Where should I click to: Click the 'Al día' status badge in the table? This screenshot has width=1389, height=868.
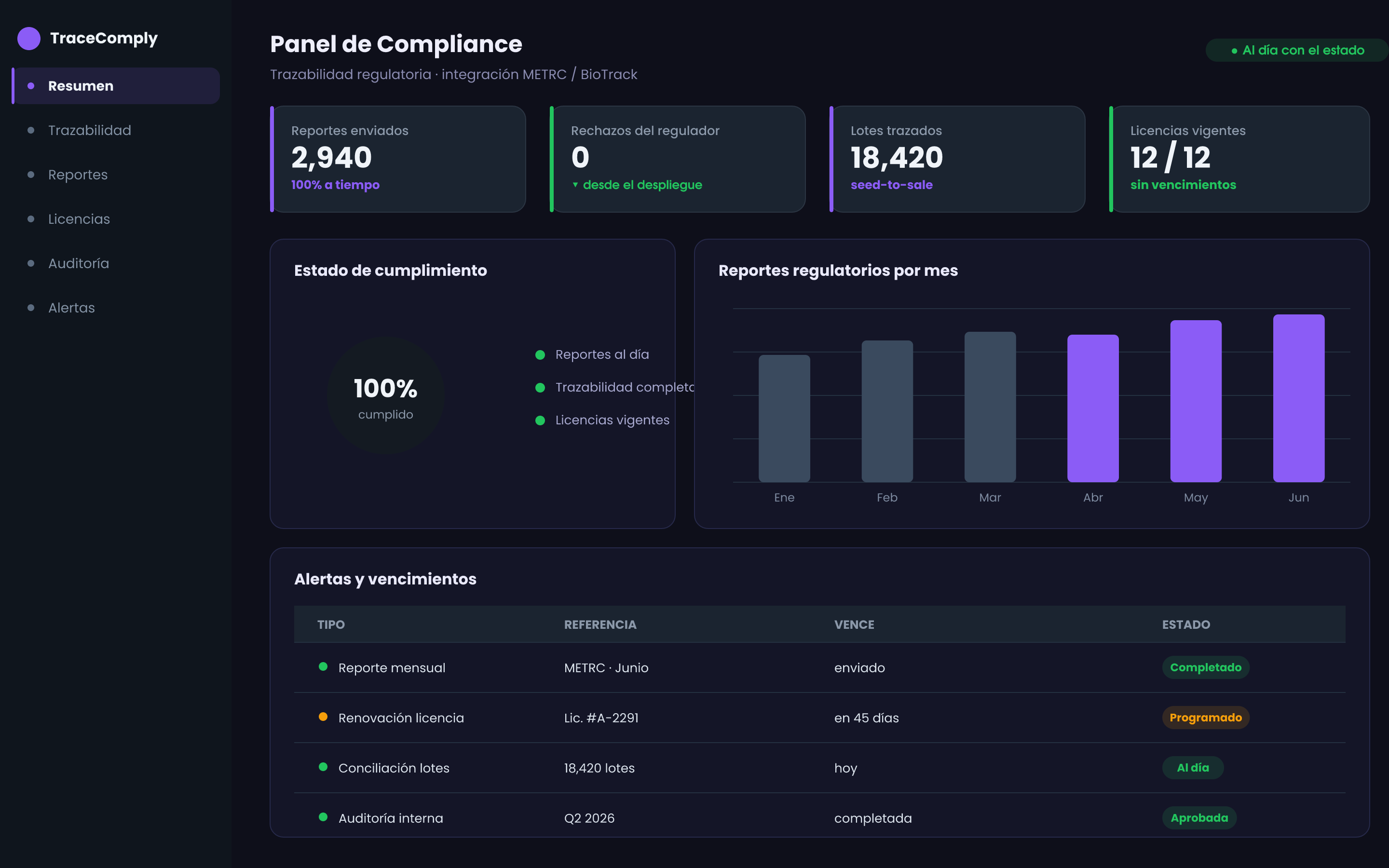(x=1193, y=768)
